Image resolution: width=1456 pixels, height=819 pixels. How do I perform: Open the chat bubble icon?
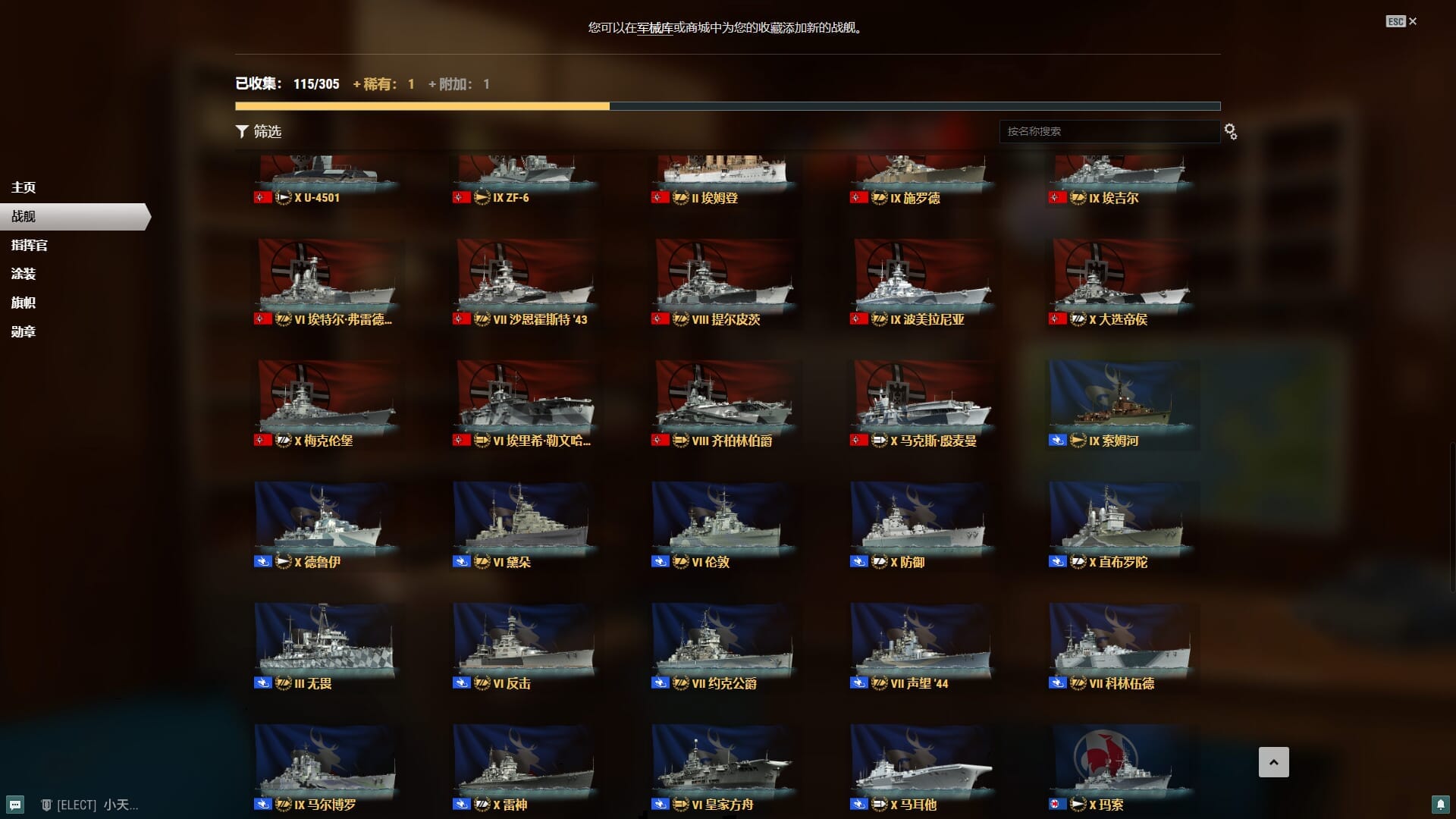(15, 805)
